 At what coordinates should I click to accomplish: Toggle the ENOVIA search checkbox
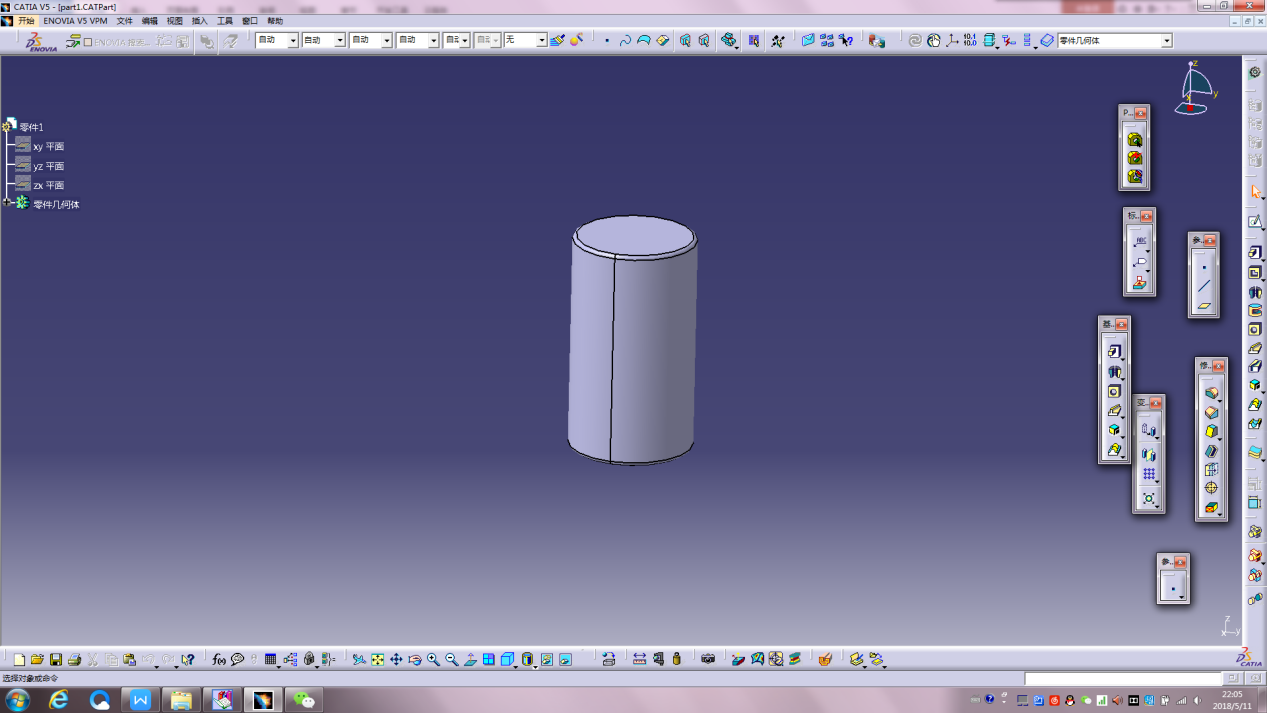click(88, 42)
